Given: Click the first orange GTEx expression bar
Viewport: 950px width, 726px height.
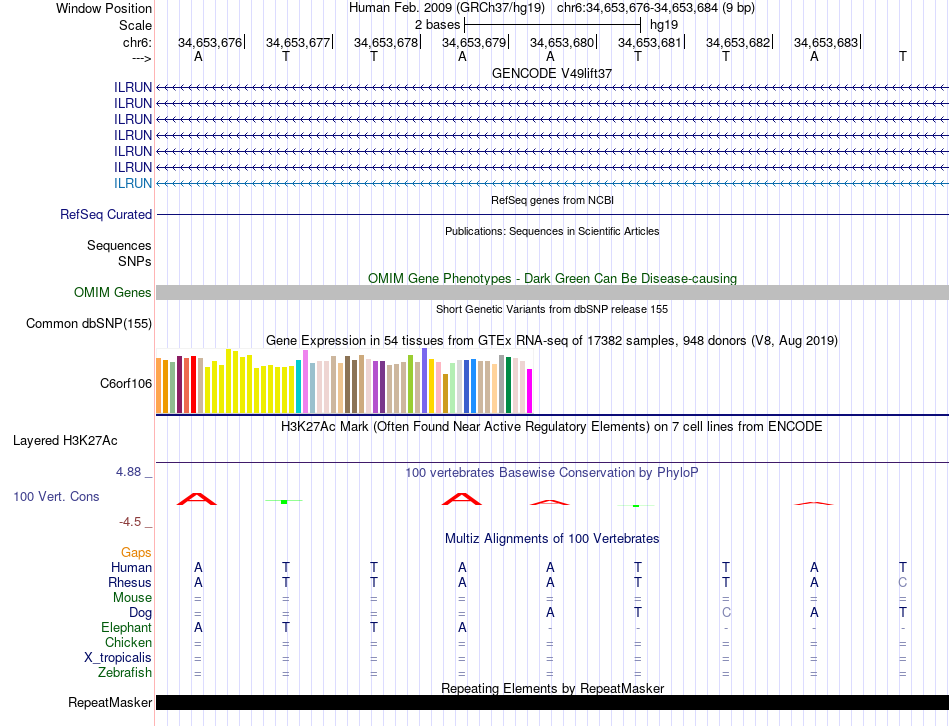Looking at the screenshot, I should tap(159, 385).
